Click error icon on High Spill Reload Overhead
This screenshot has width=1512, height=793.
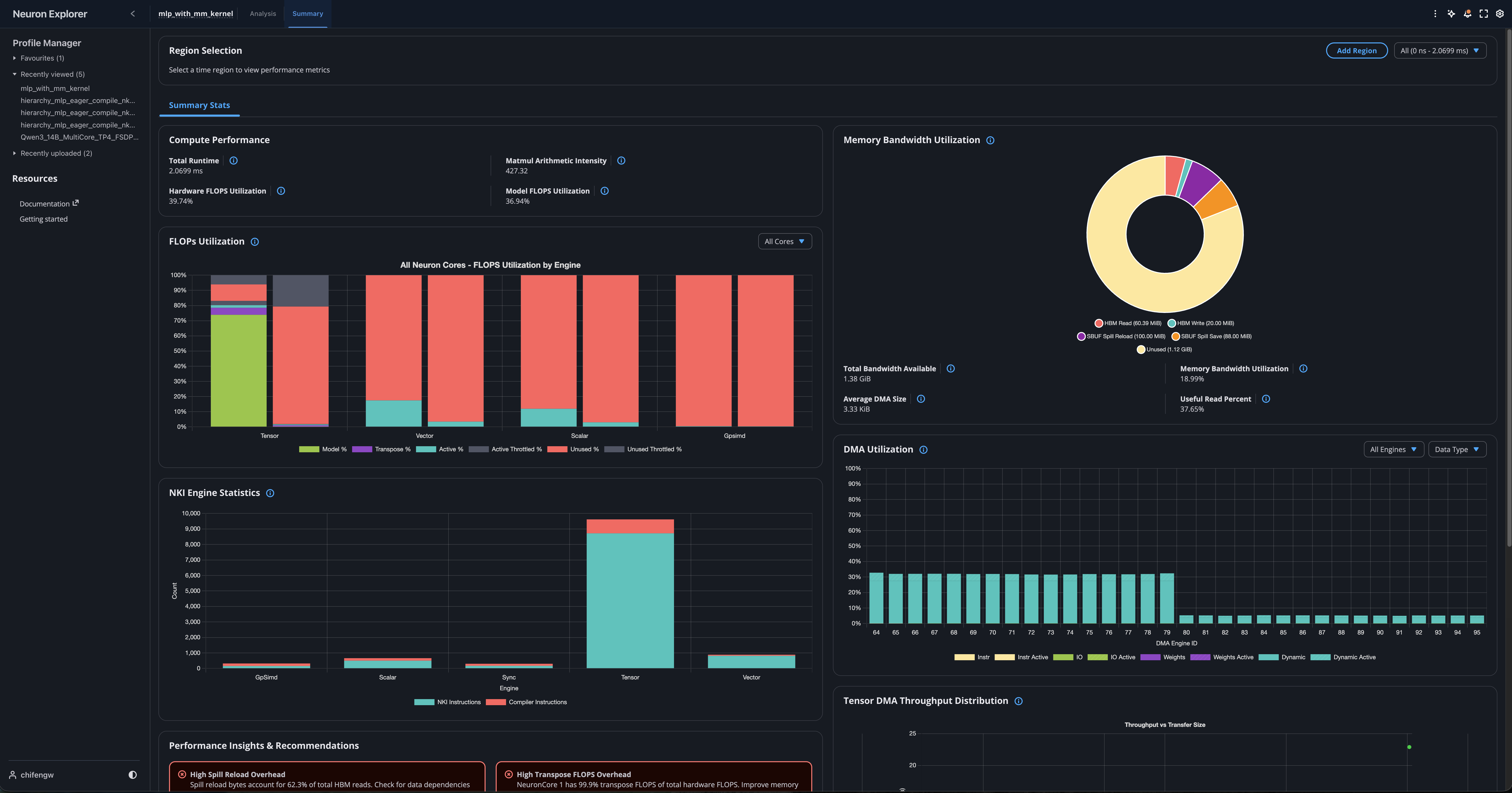pos(182,774)
